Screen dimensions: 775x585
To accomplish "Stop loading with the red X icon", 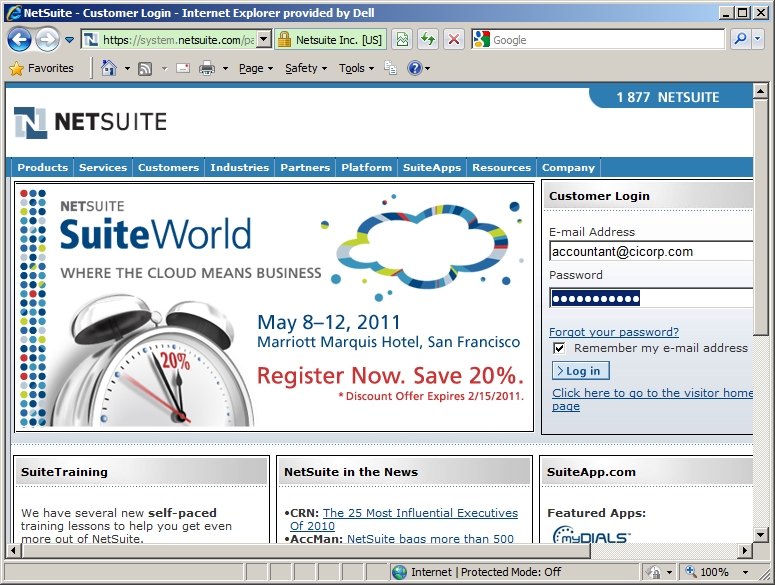I will 454,40.
